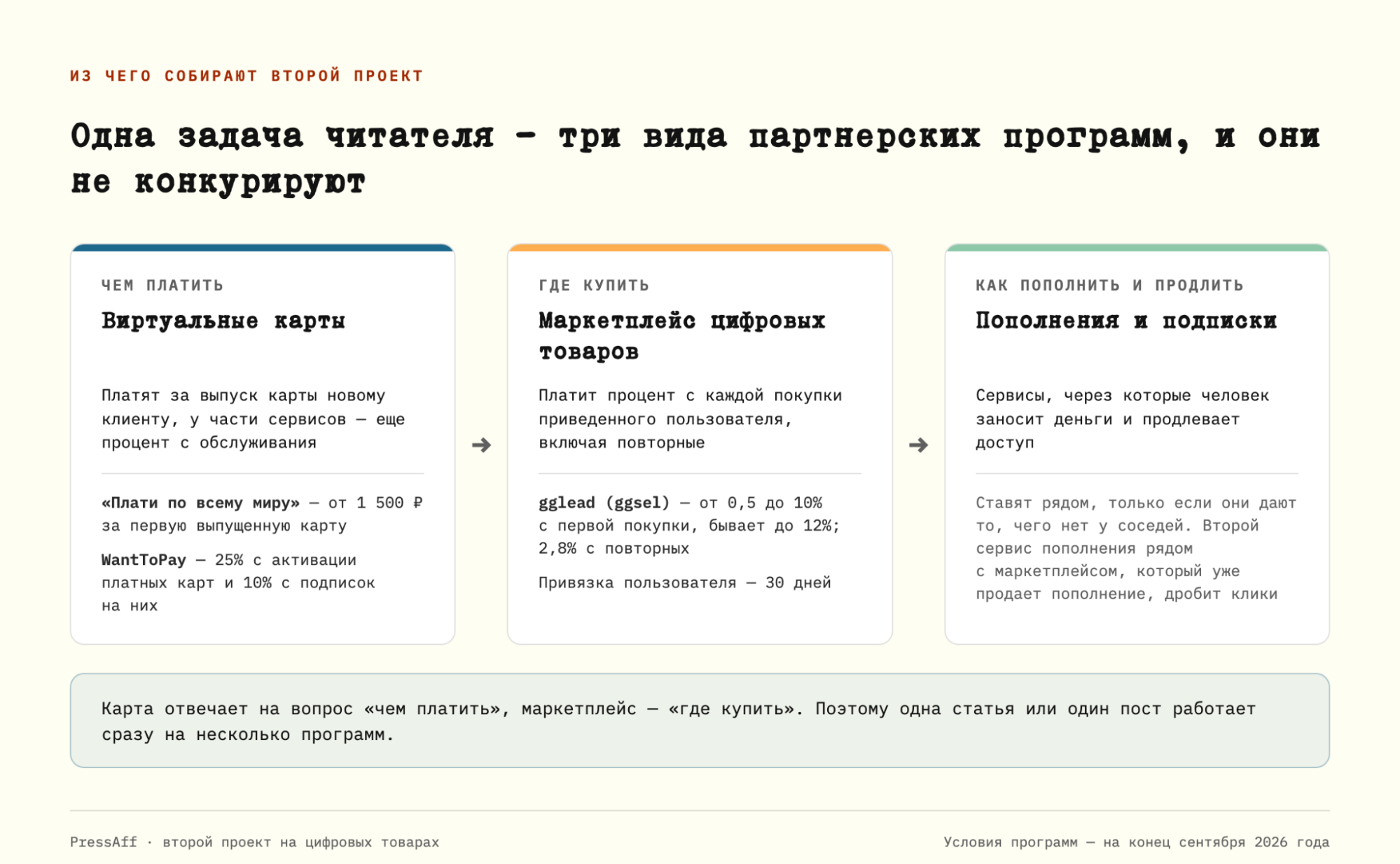
Task: Click the text "Платит процент с каждой покупки"
Action: click(691, 396)
